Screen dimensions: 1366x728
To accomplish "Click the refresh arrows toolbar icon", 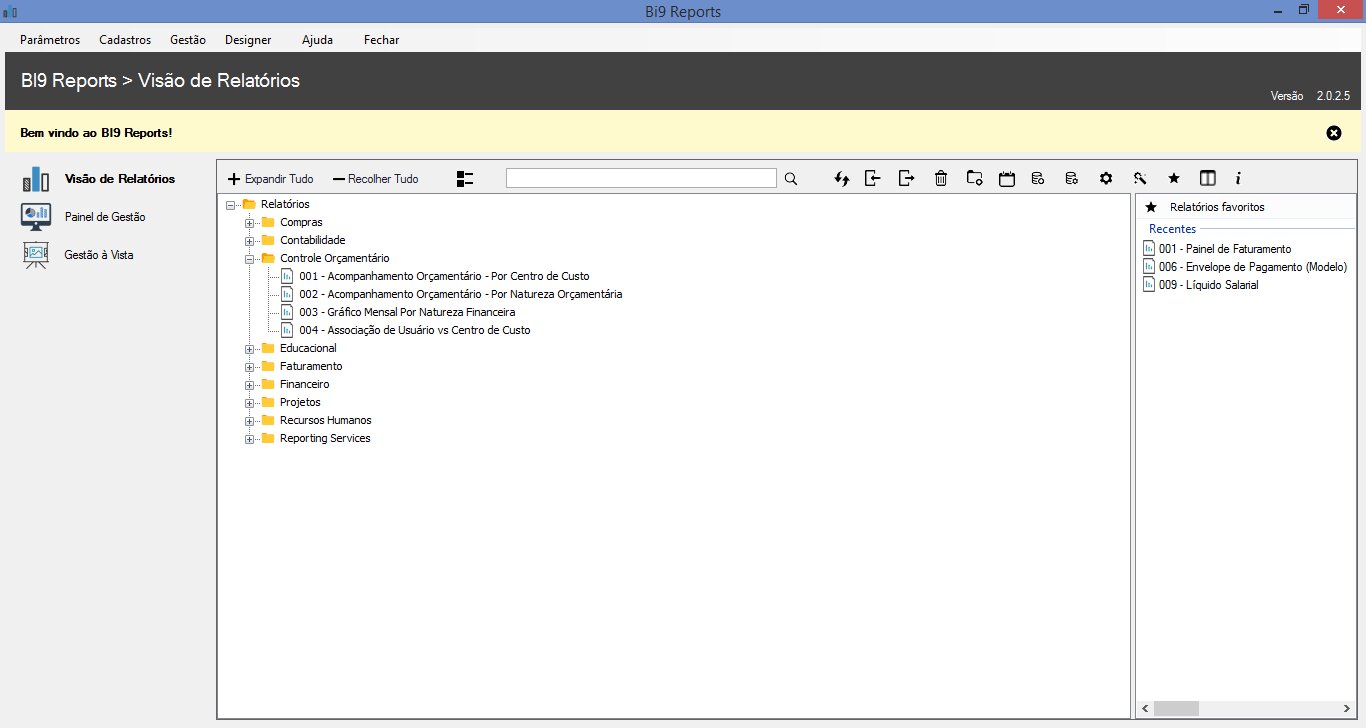I will point(841,179).
